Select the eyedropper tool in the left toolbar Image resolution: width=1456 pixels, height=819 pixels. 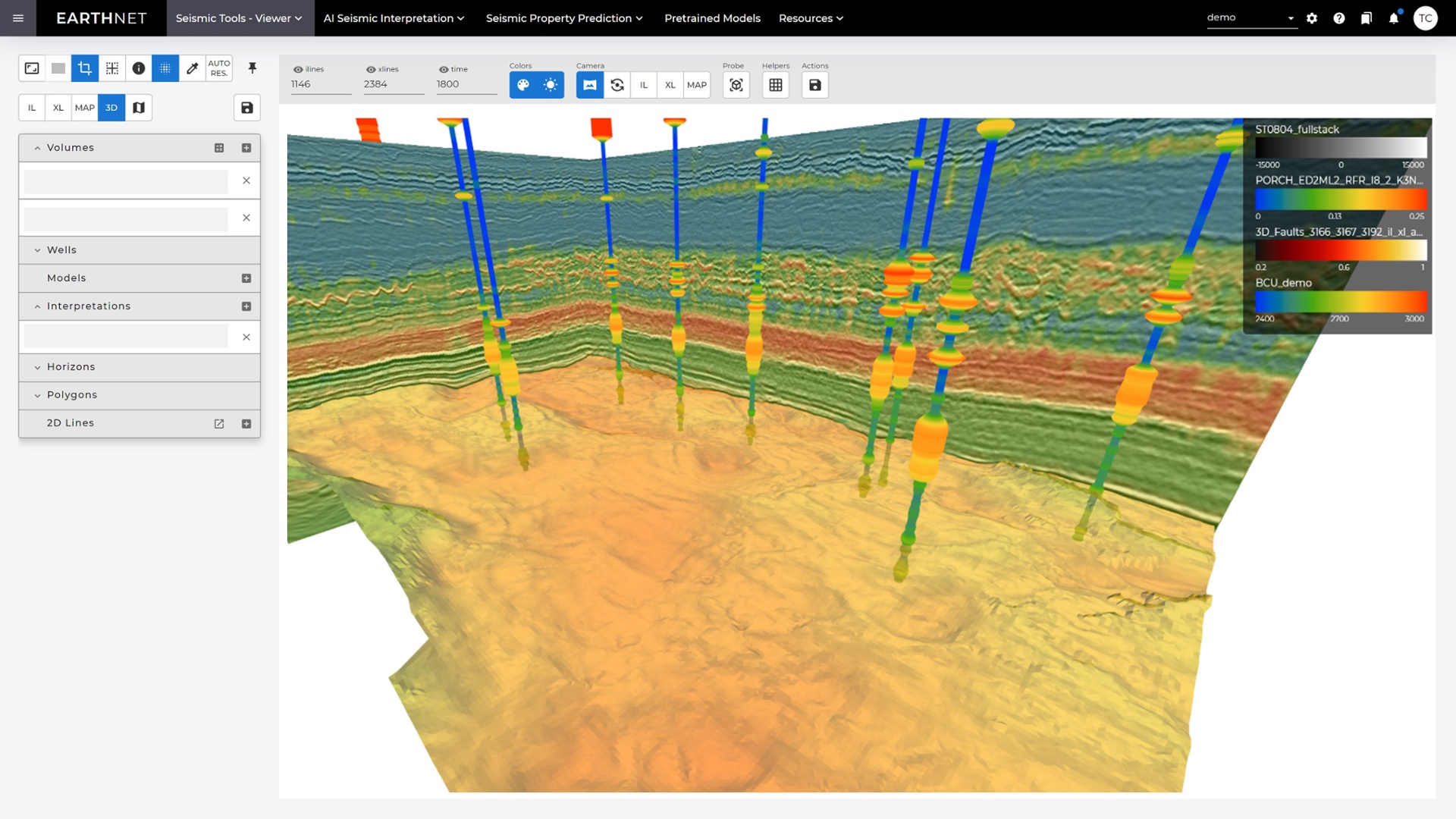coord(193,68)
